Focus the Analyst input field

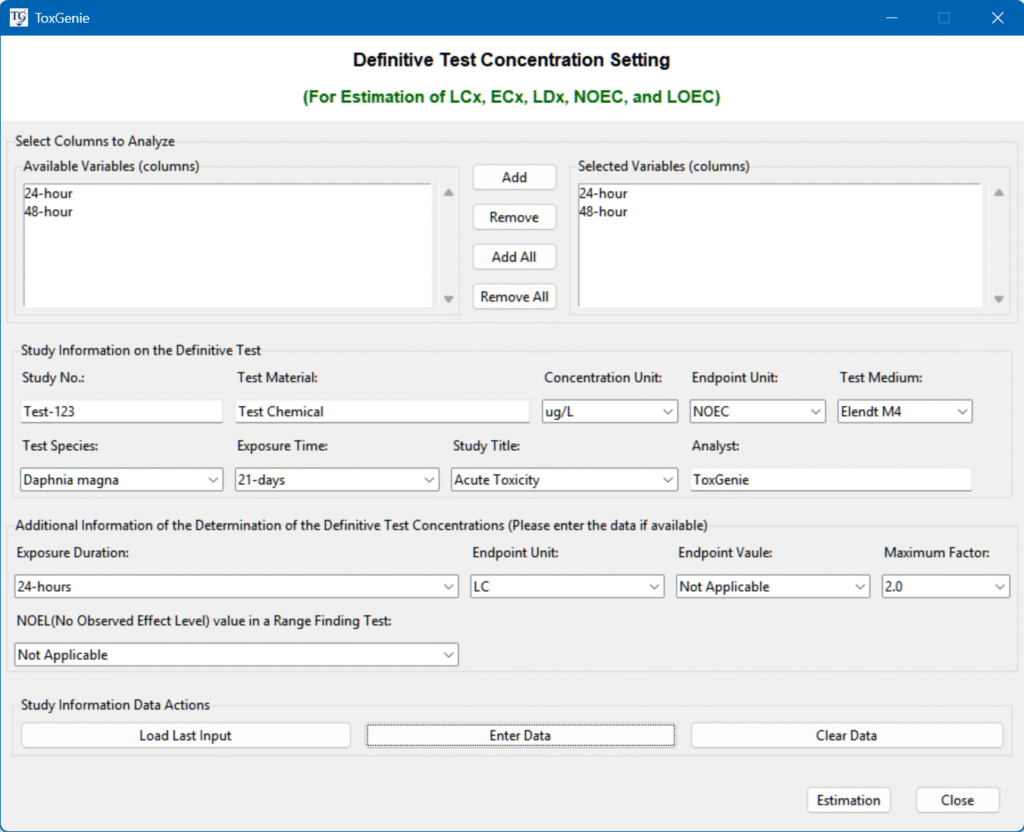(830, 480)
